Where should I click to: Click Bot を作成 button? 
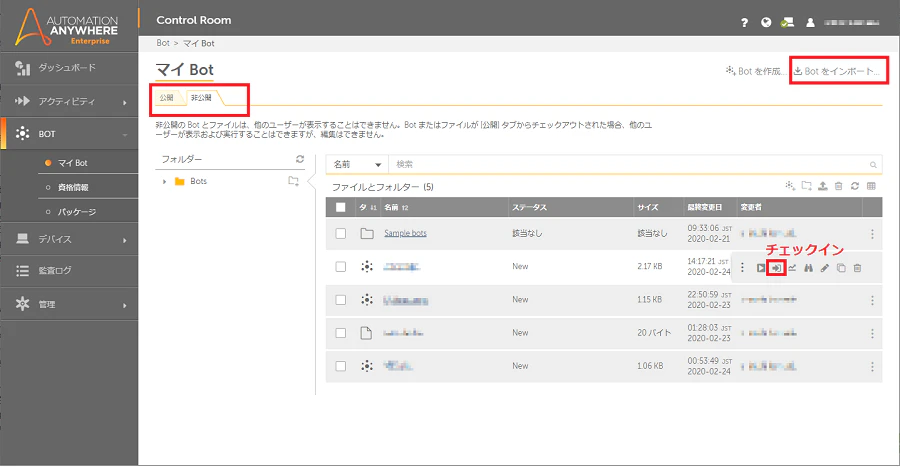tap(754, 71)
